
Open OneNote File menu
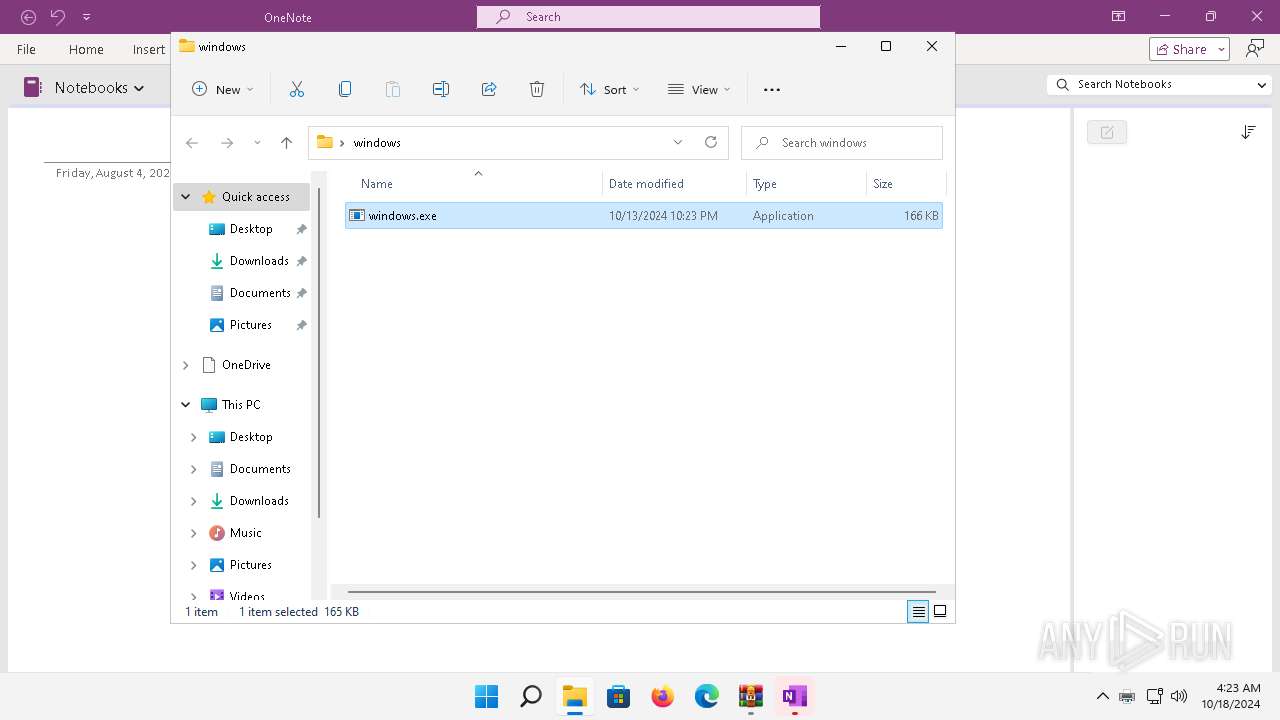27,49
